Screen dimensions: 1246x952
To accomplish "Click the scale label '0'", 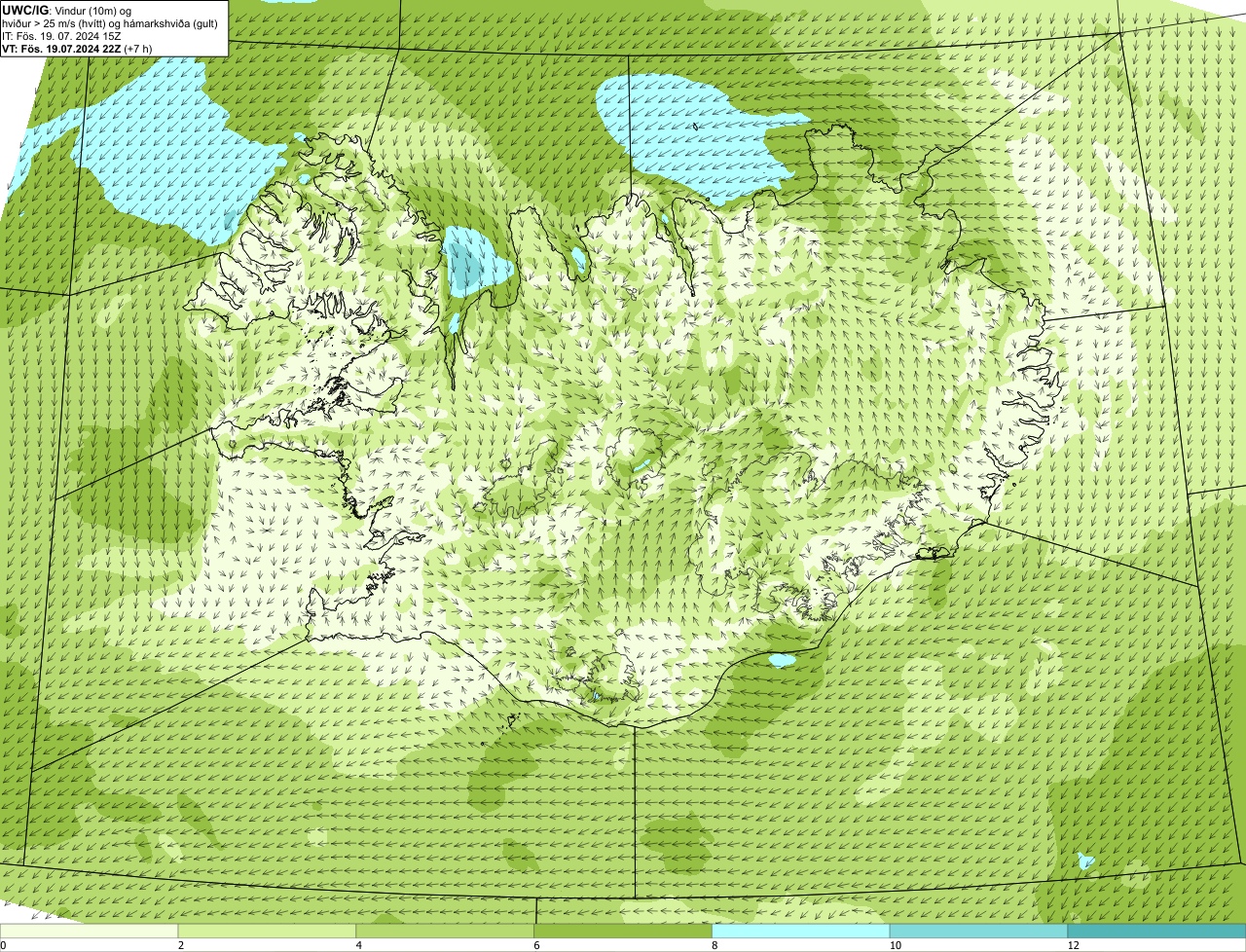I will (x=3, y=945).
